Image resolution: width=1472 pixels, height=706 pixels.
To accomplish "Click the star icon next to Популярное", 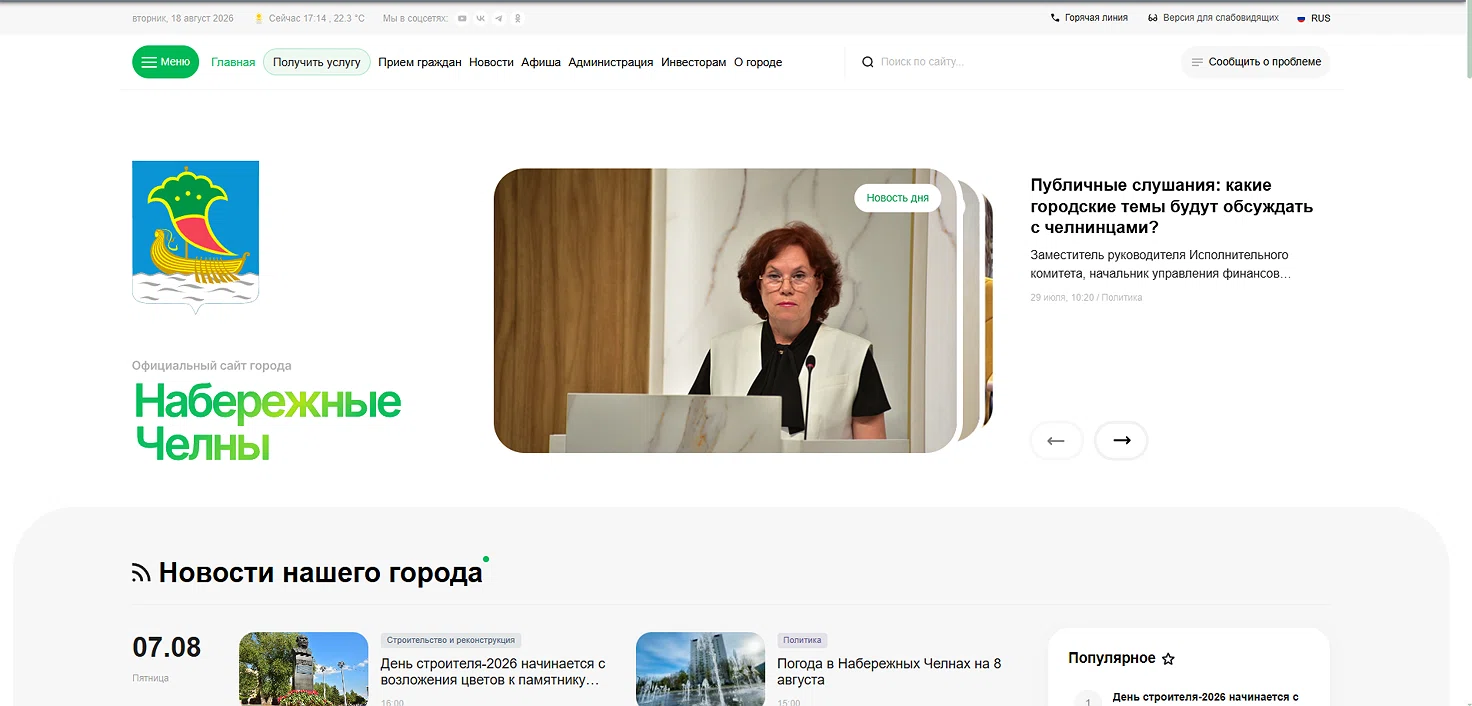I will coord(1168,659).
